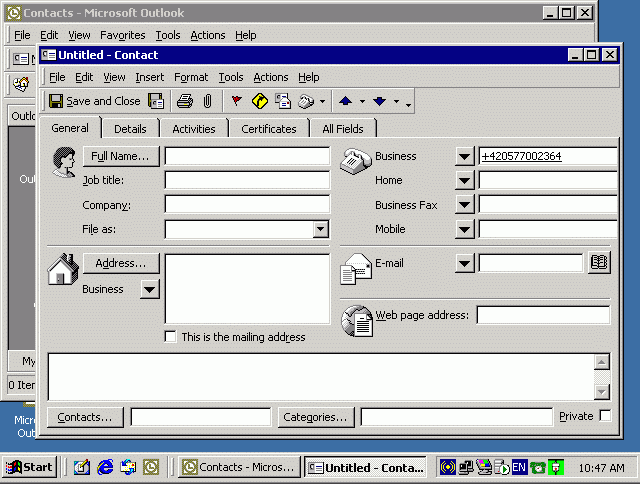Open AutoDialer dropdown arrow
Image resolution: width=640 pixels, height=484 pixels.
coord(322,101)
